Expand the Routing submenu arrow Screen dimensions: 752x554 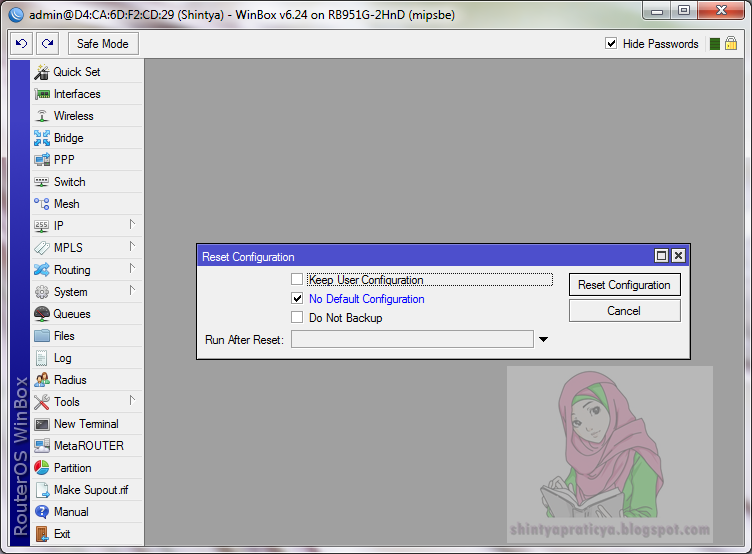[132, 268]
